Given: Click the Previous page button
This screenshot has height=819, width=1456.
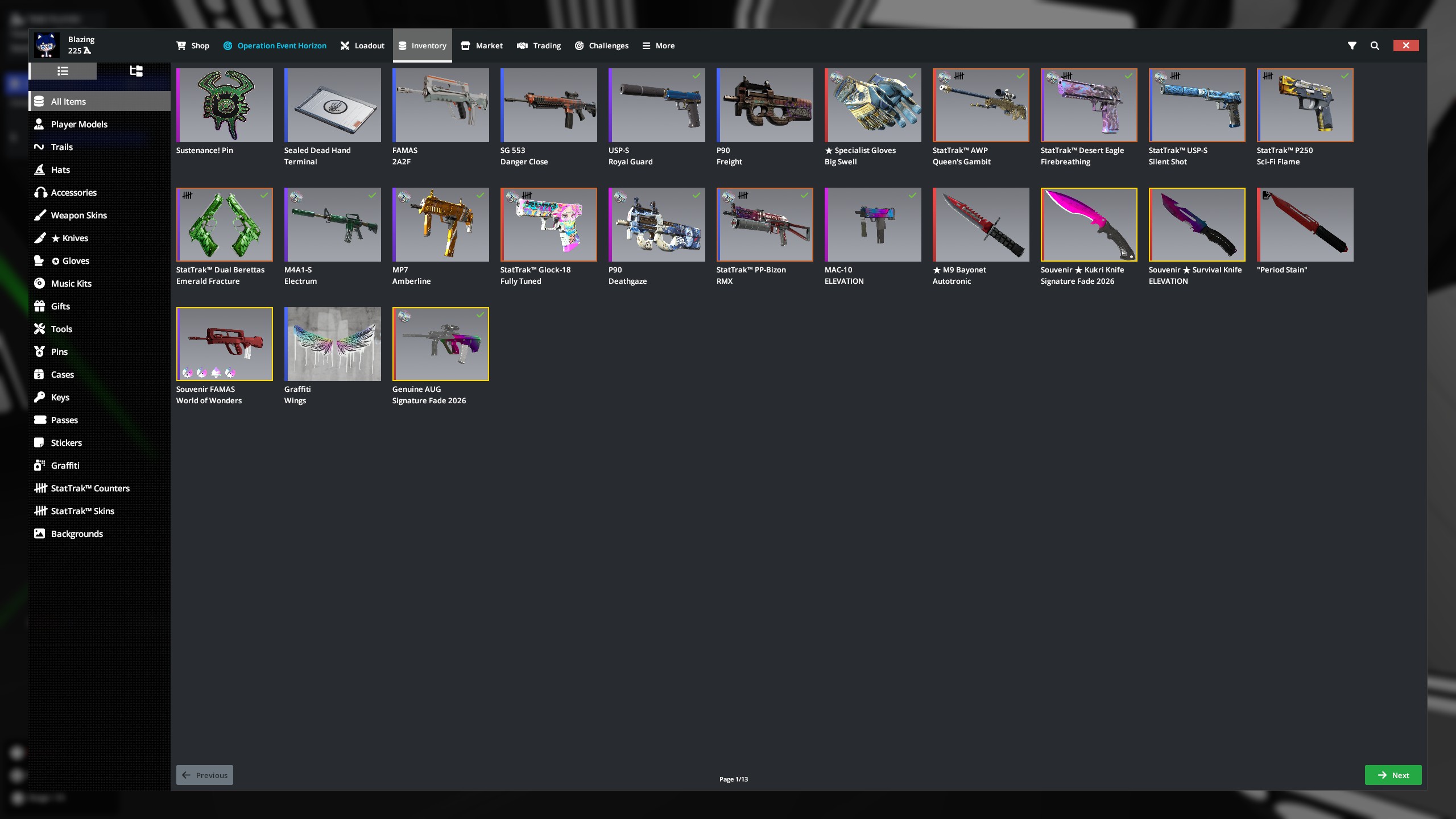Looking at the screenshot, I should tap(205, 775).
